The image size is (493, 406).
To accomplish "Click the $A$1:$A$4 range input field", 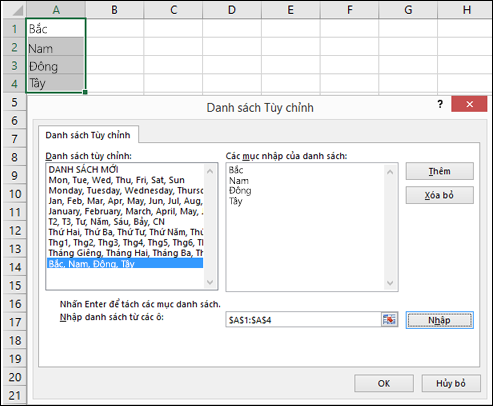I will pyautogui.click(x=303, y=320).
